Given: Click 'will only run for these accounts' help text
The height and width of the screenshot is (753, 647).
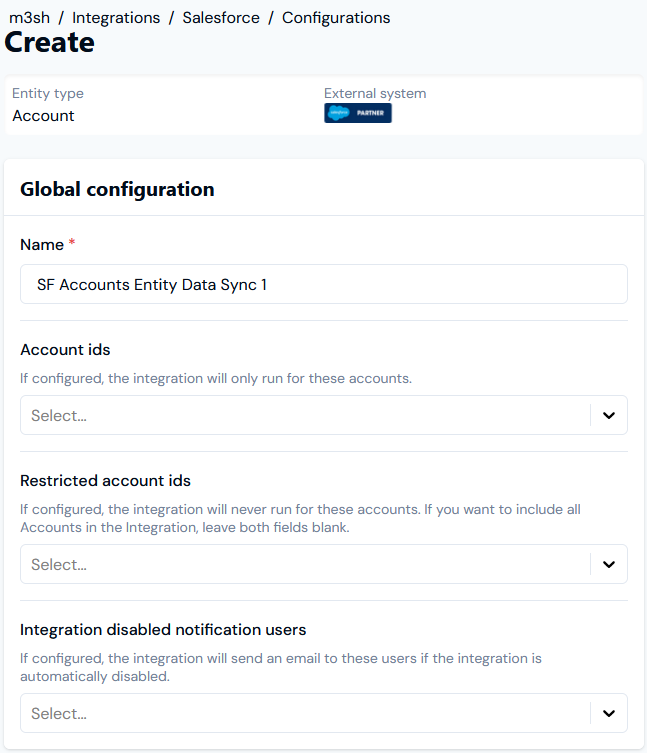Looking at the screenshot, I should 216,378.
